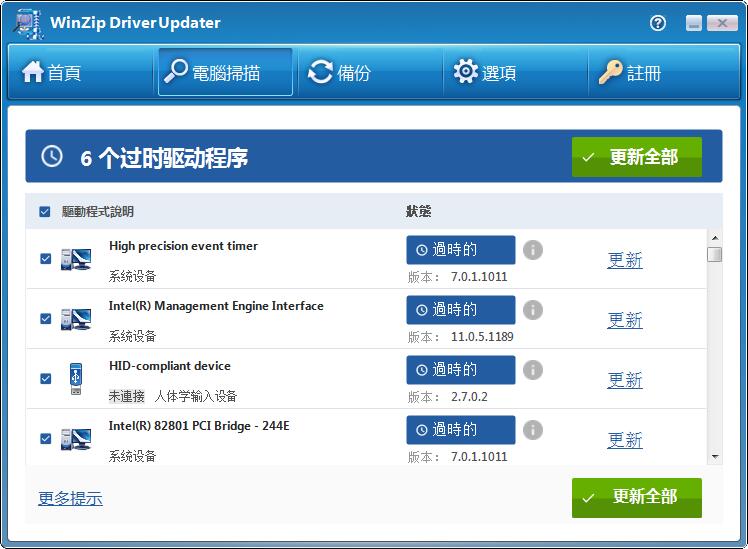Select the Intel(R) Management Engine Interface name
The image size is (748, 549).
point(216,306)
